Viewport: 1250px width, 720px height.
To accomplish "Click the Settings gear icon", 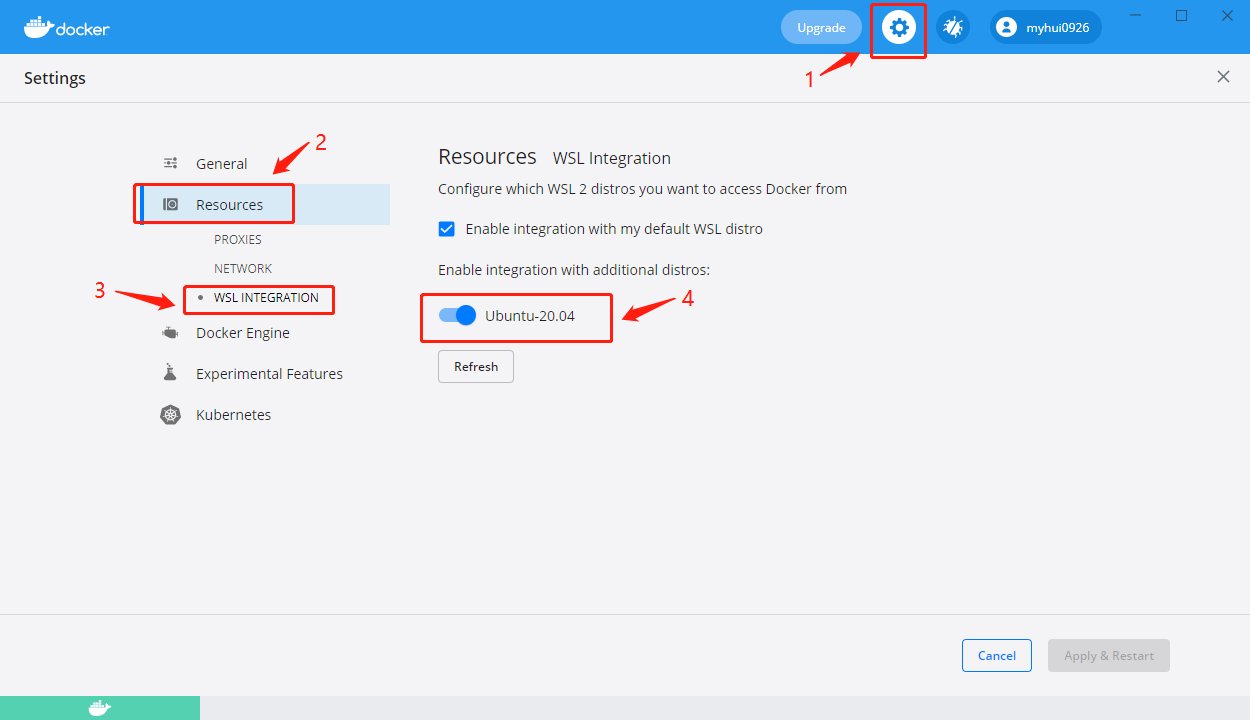I will tap(898, 28).
